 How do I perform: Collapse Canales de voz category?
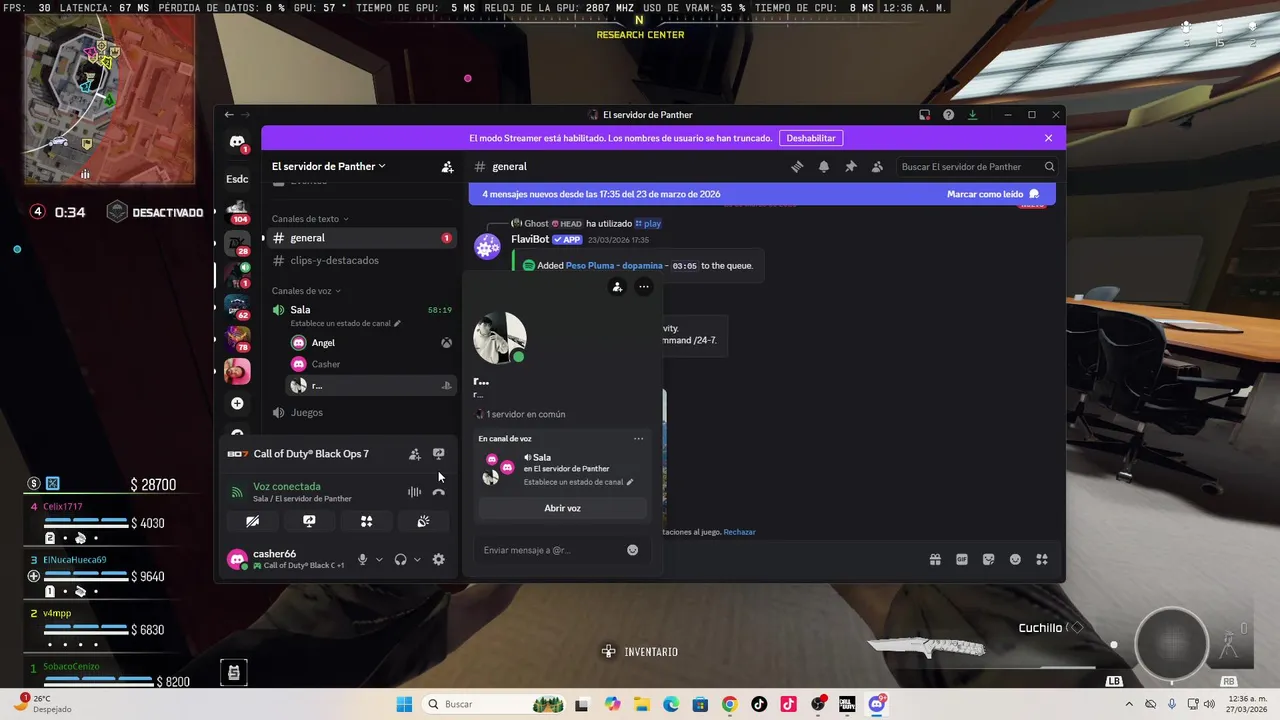[x=307, y=291]
